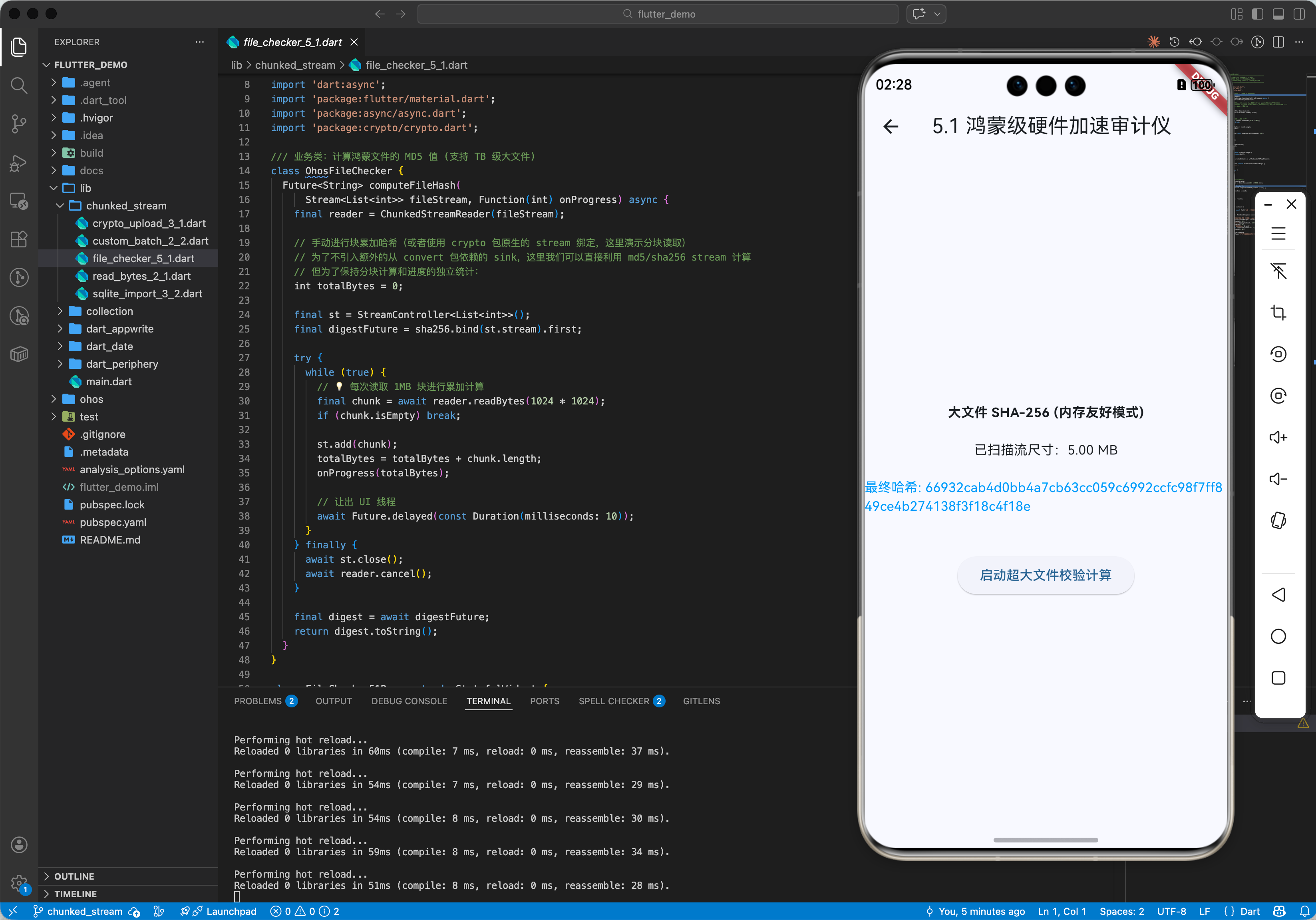Toggle the secondary side bar layout button
Viewport: 1316px width, 920px height.
pos(1299,14)
